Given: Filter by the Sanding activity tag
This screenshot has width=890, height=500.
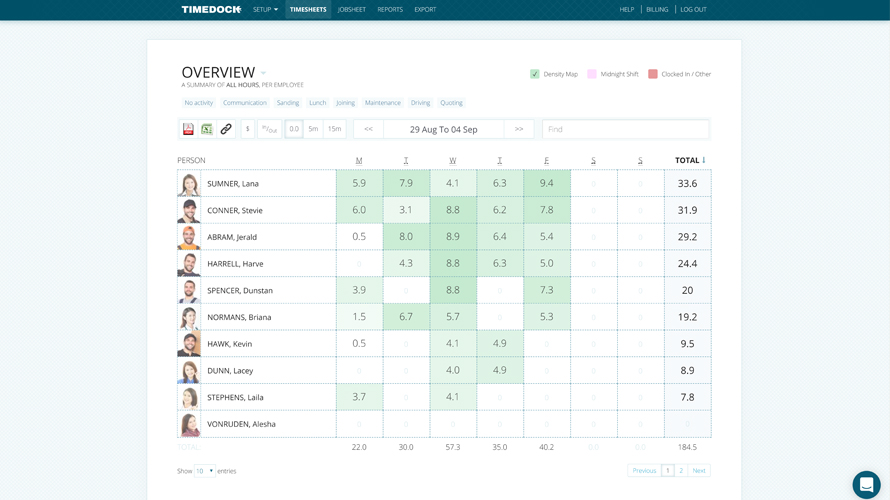Looking at the screenshot, I should (x=288, y=103).
